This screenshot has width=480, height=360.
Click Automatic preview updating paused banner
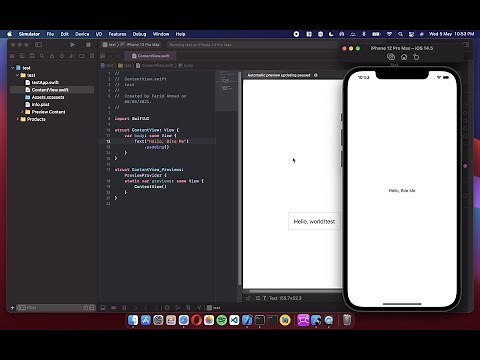coord(279,75)
